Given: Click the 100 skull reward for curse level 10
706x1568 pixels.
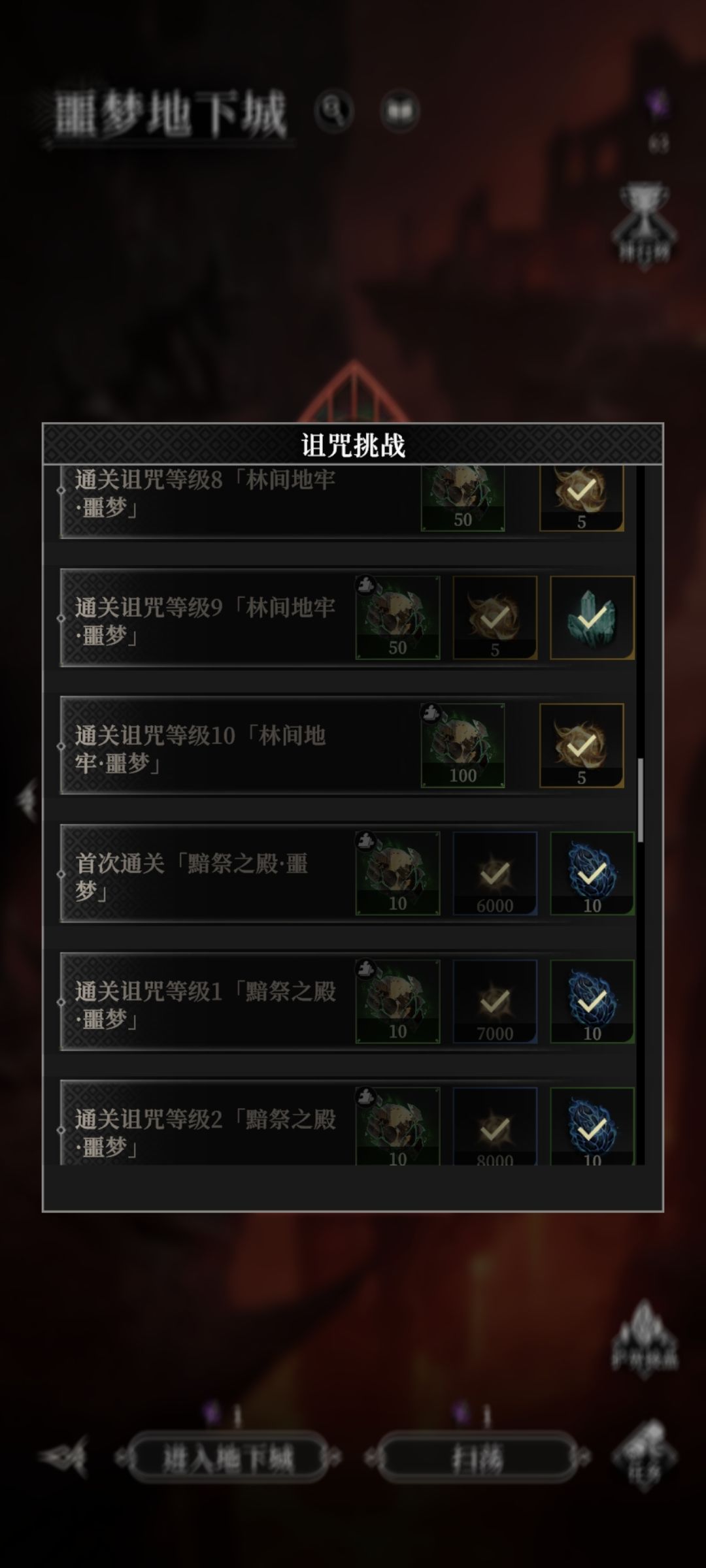Looking at the screenshot, I should [463, 745].
